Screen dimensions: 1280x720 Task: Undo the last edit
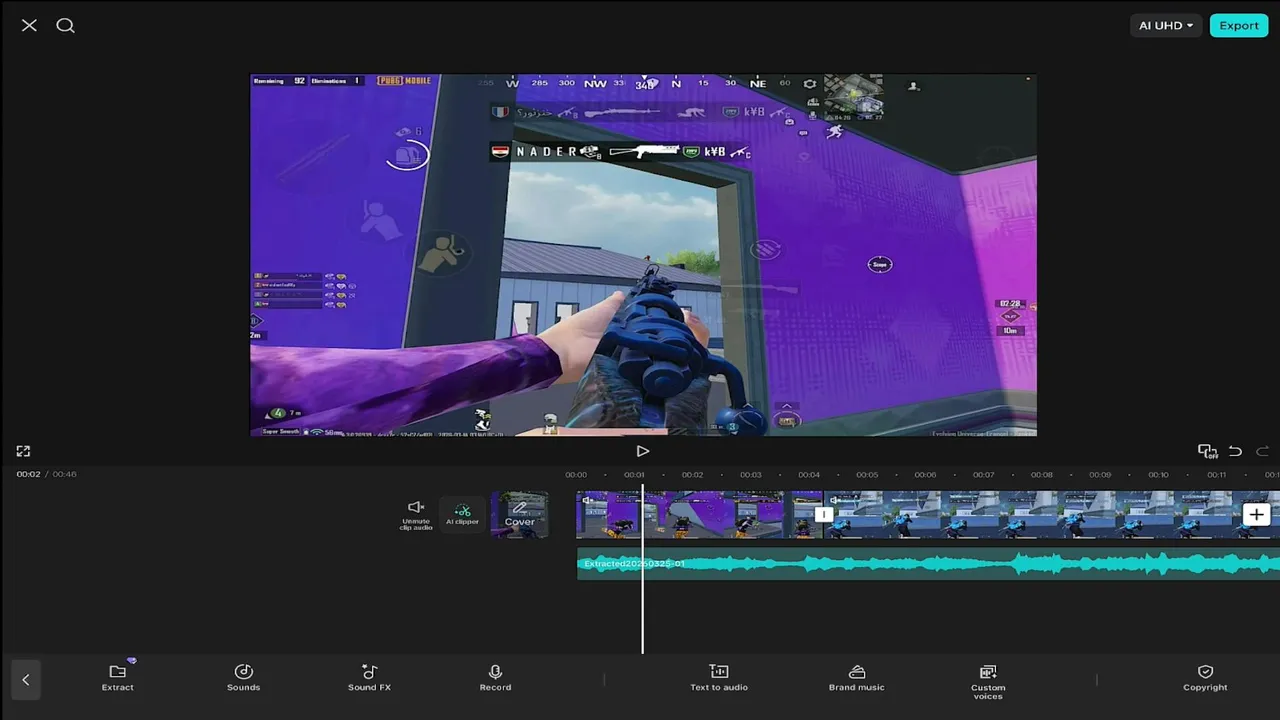(1235, 451)
